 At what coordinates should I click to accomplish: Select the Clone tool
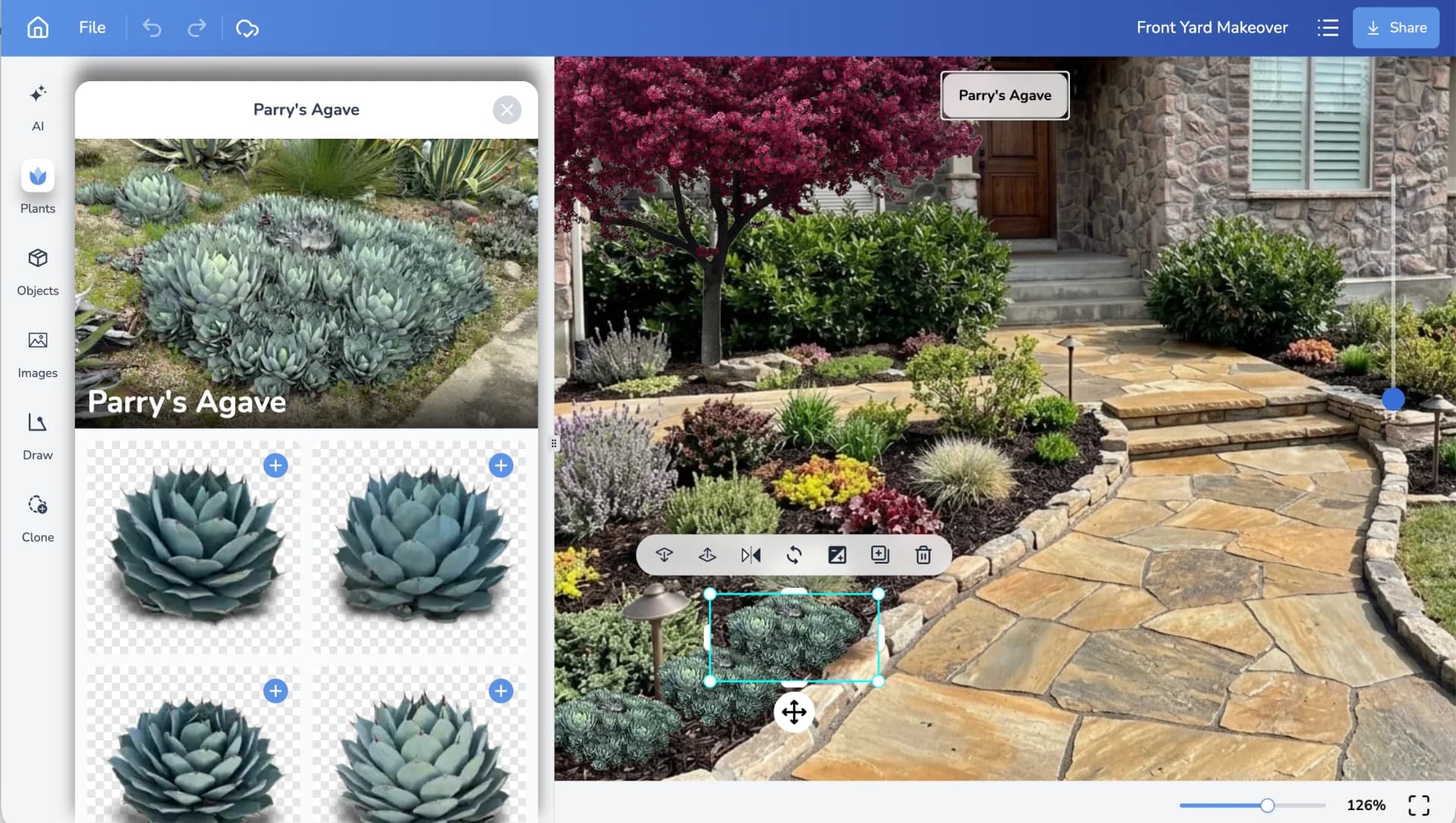click(38, 518)
